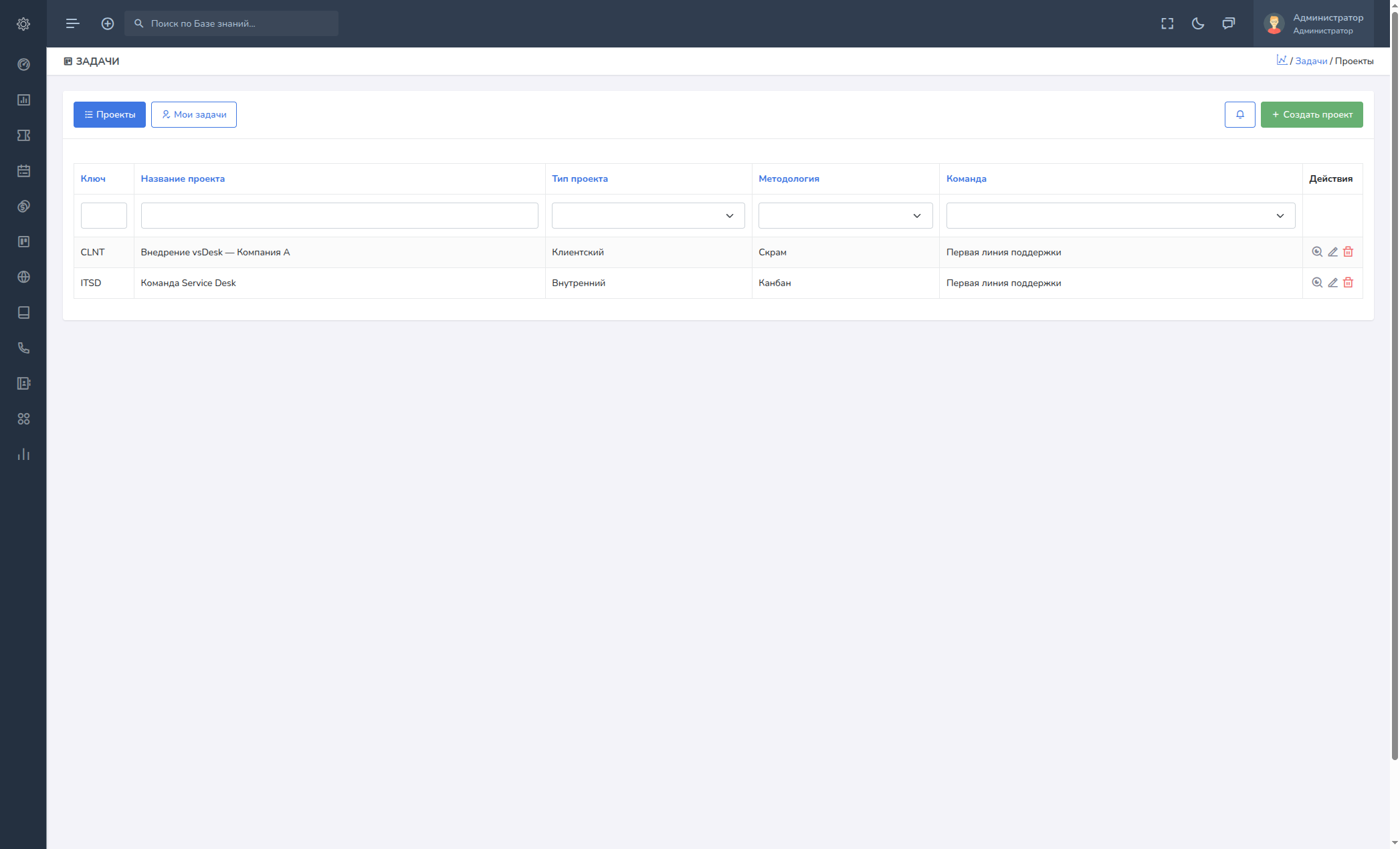Sort by Методология column header
This screenshot has width=1400, height=849.
pyautogui.click(x=789, y=178)
